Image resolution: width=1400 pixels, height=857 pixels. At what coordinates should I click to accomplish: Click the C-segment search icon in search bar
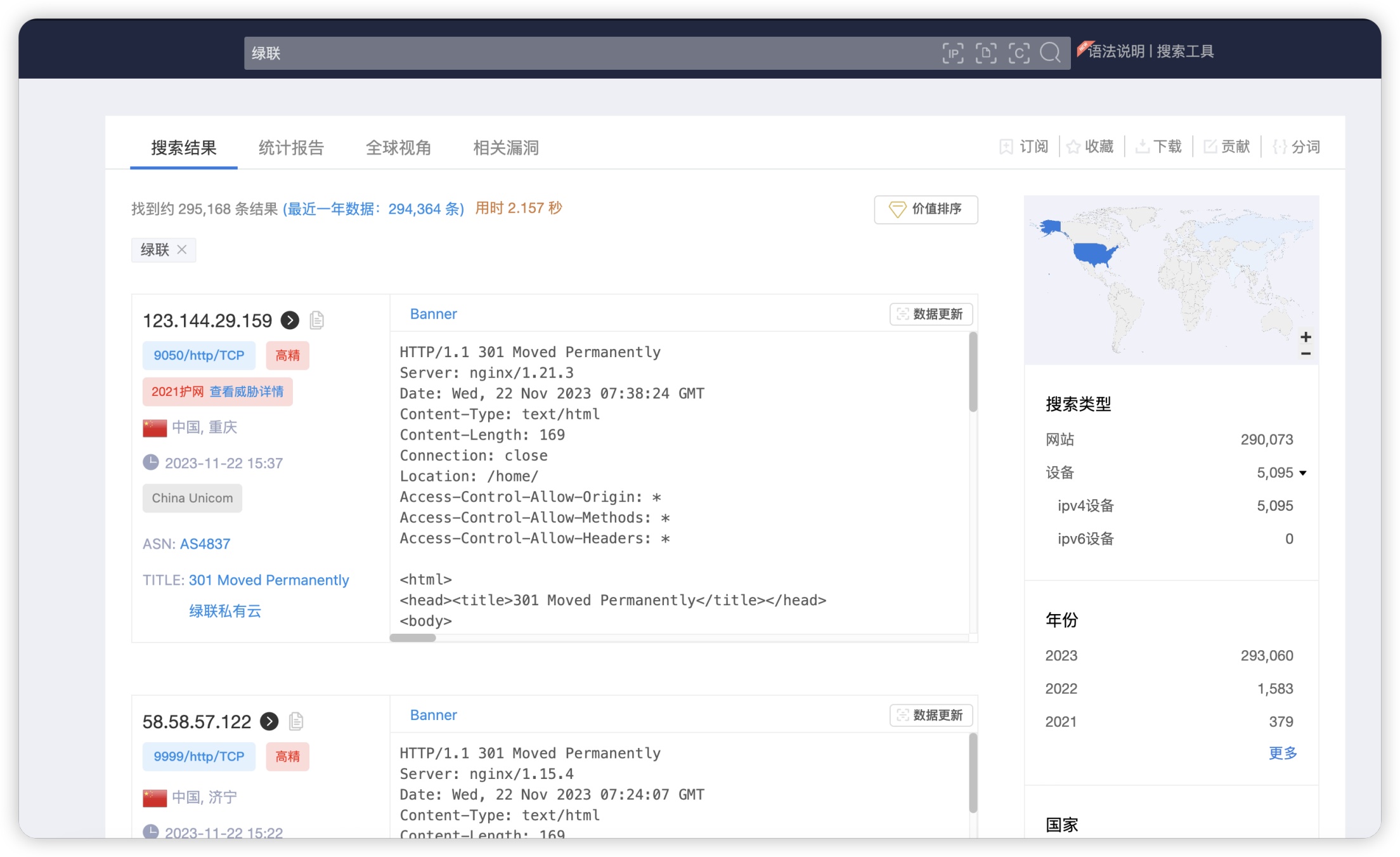pos(1018,53)
